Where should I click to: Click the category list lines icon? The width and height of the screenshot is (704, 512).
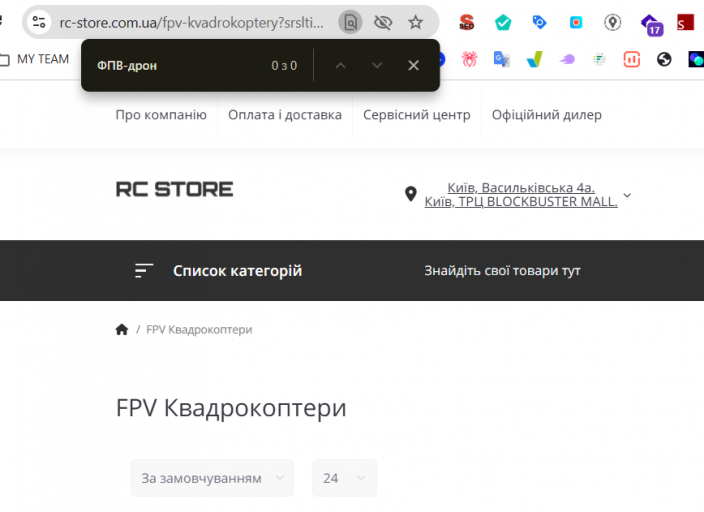point(144,271)
